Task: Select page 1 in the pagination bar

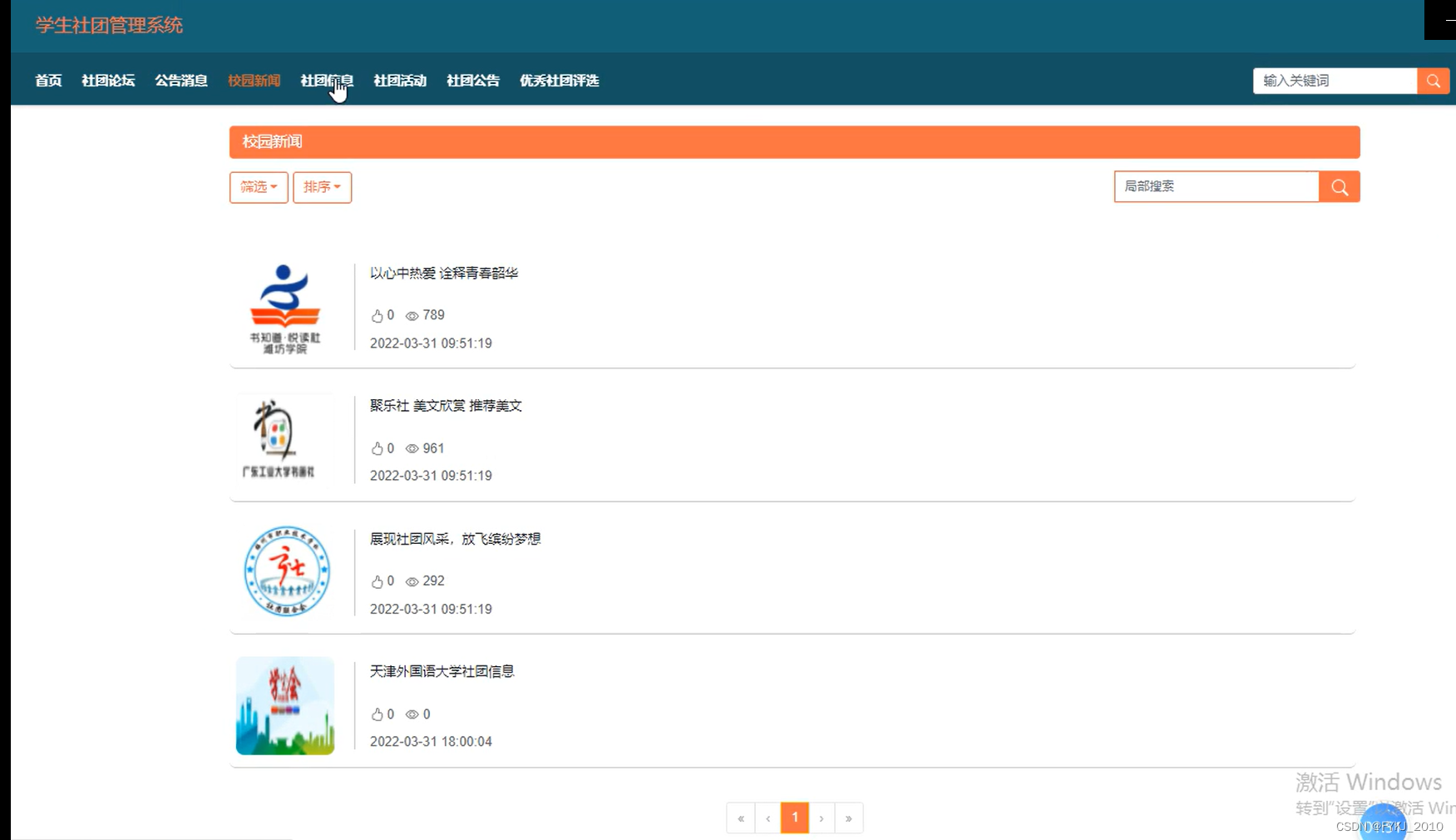Action: point(795,818)
